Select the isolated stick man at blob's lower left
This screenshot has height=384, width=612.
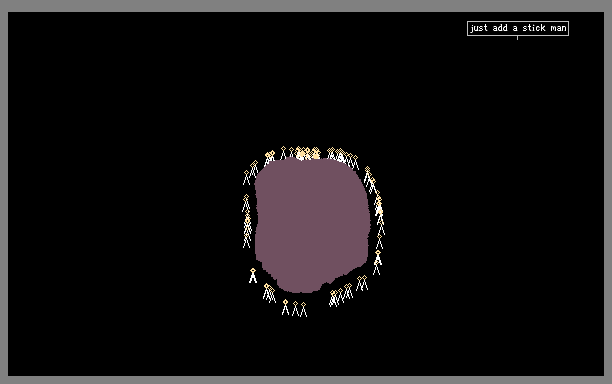coord(253,276)
